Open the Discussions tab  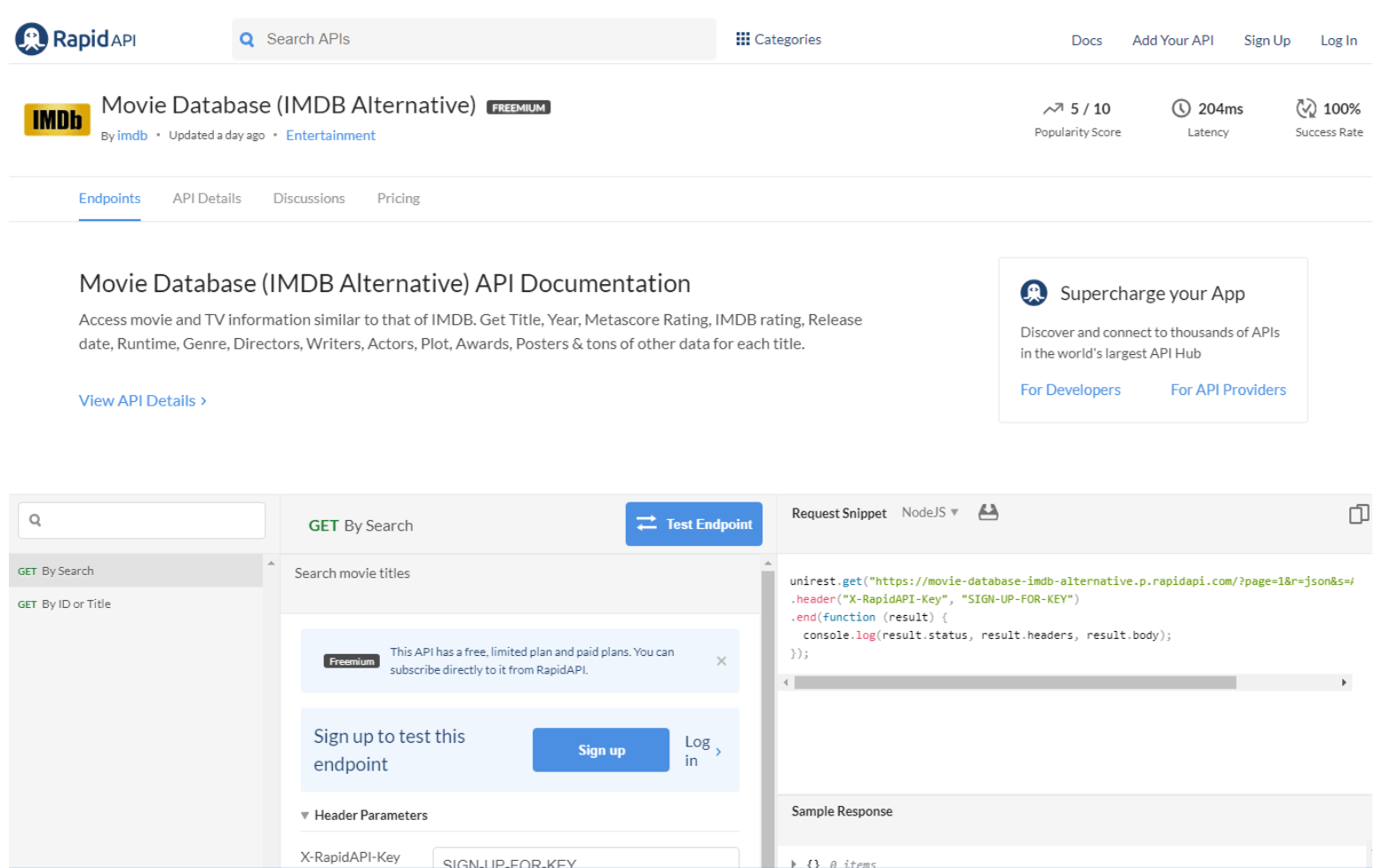pyautogui.click(x=308, y=198)
